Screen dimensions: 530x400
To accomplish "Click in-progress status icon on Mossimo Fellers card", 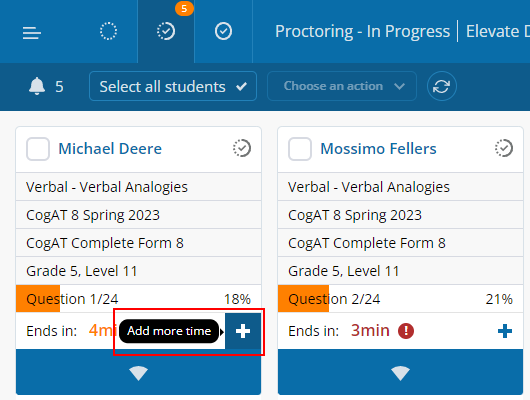I will [504, 148].
